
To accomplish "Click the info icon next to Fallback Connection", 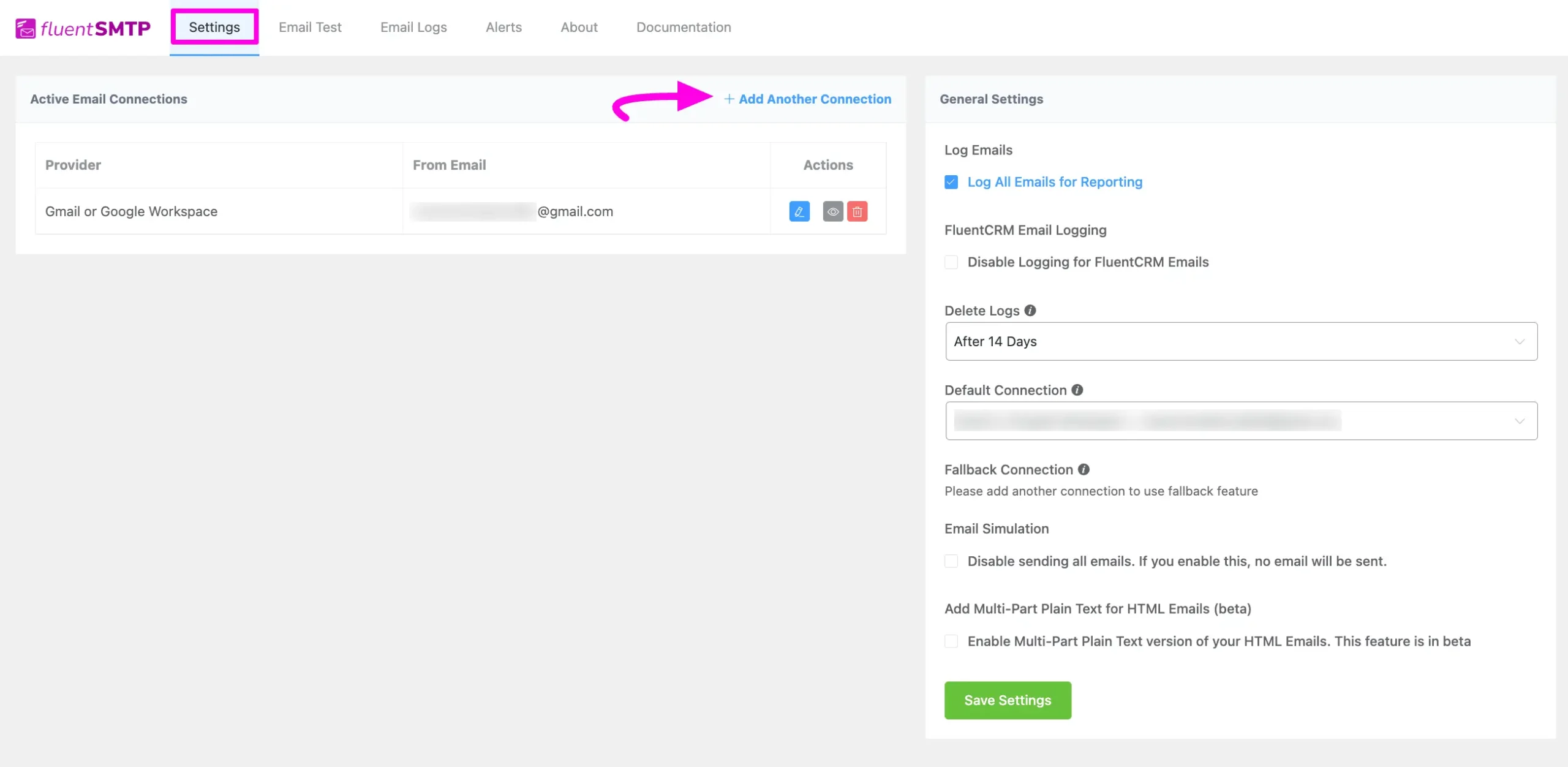I will [1084, 469].
